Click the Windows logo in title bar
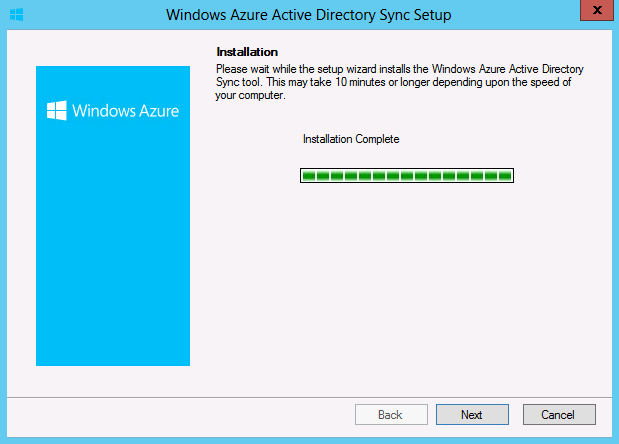The height and width of the screenshot is (444, 619). point(17,15)
